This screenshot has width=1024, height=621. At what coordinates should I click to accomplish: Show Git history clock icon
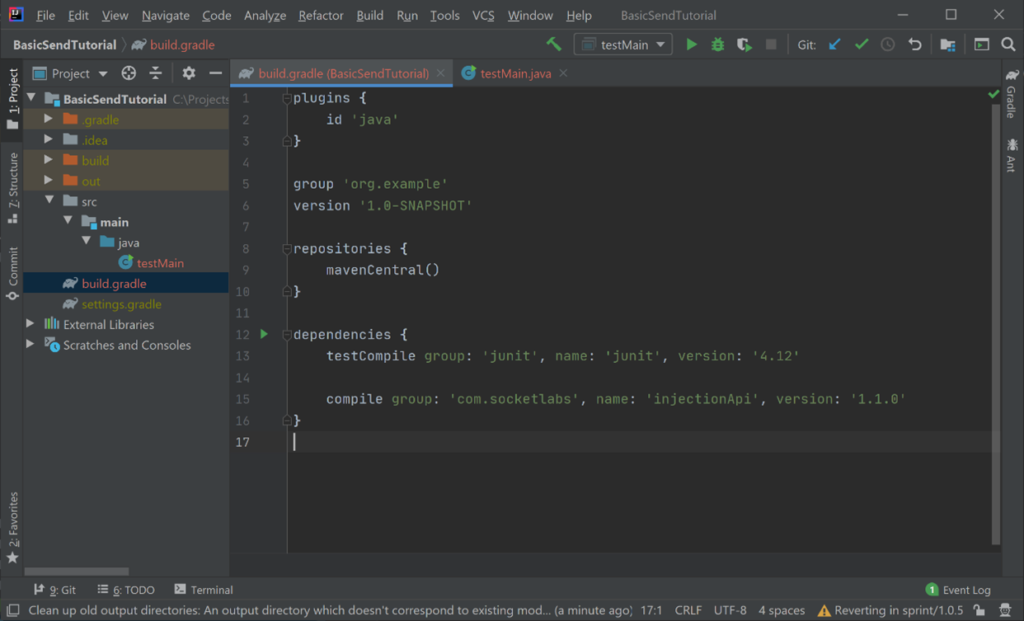888,44
